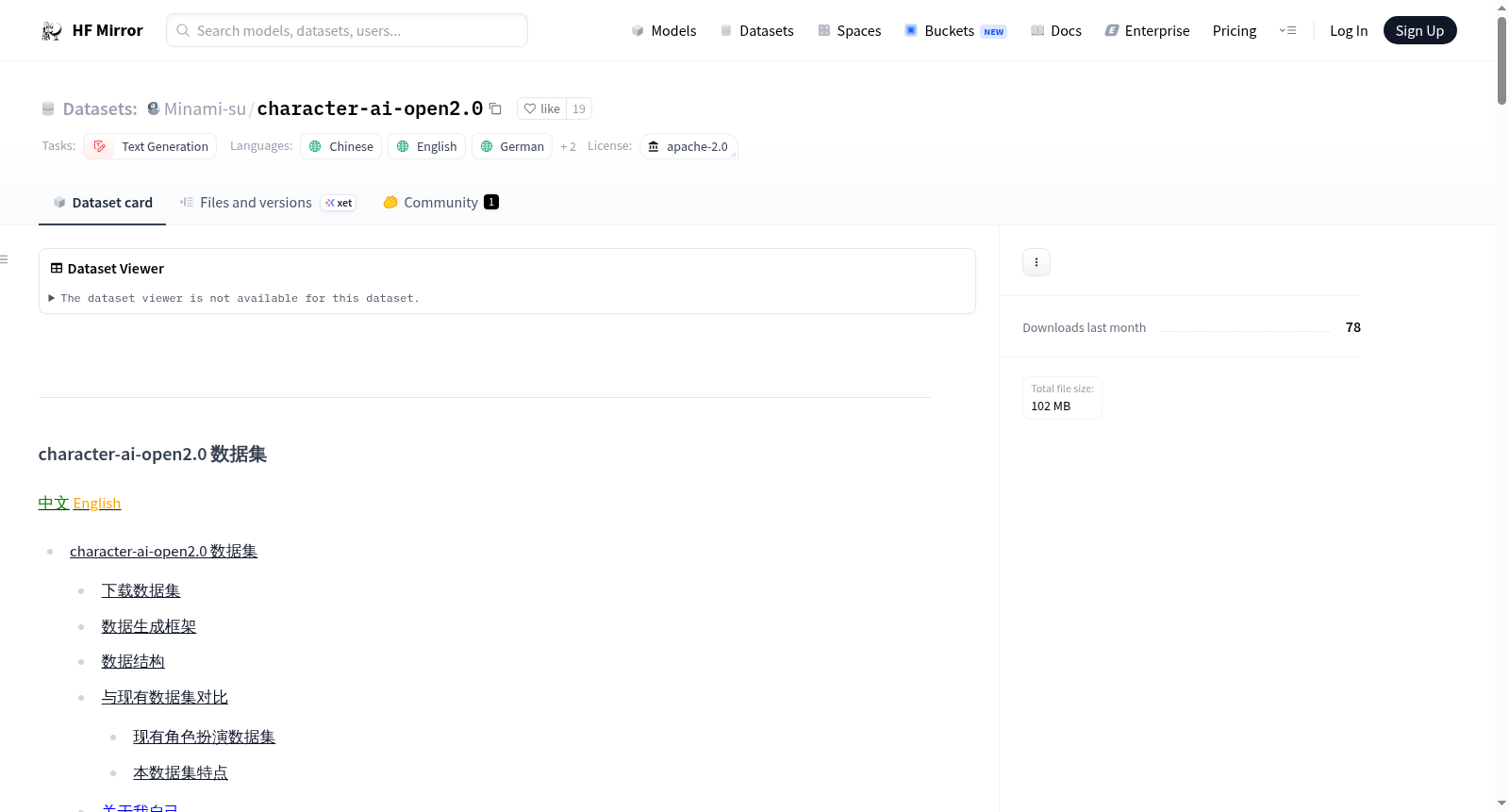Click the Datasets breadcrumb label
Screen dimensions: 1509x812
(100, 108)
